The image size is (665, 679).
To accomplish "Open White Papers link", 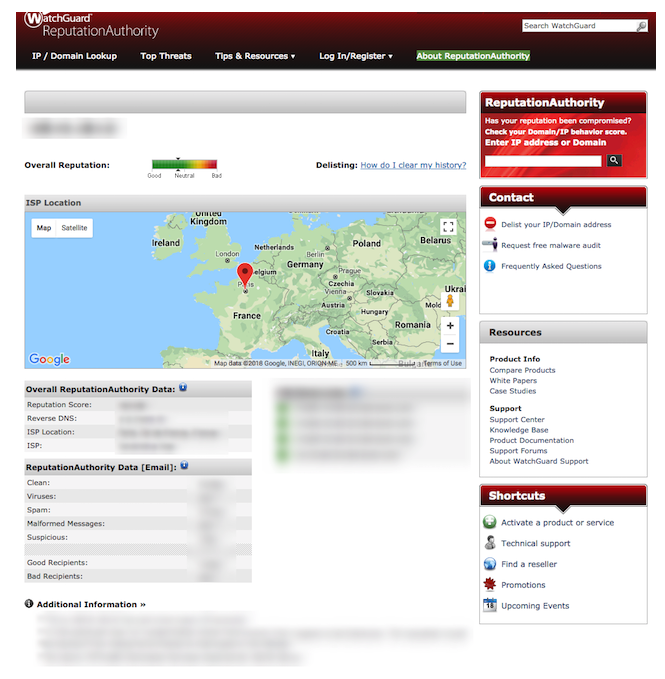I will pyautogui.click(x=513, y=381).
